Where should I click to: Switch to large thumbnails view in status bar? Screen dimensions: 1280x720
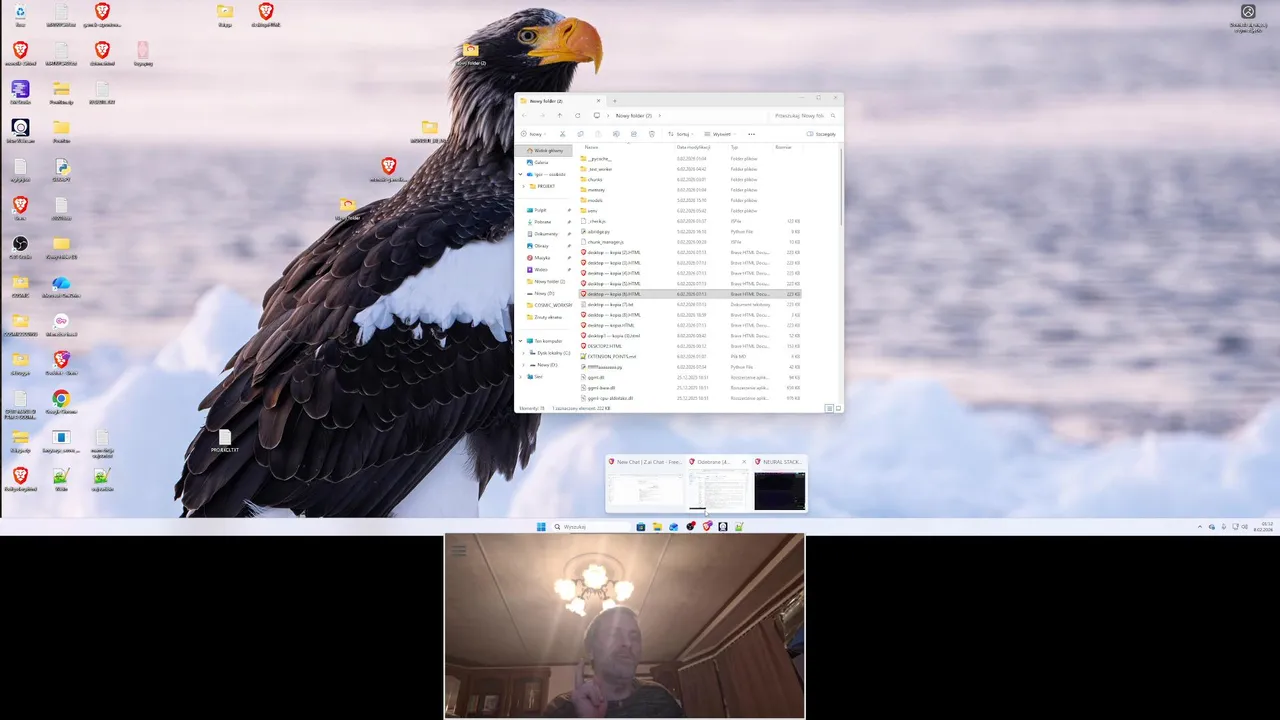[838, 408]
